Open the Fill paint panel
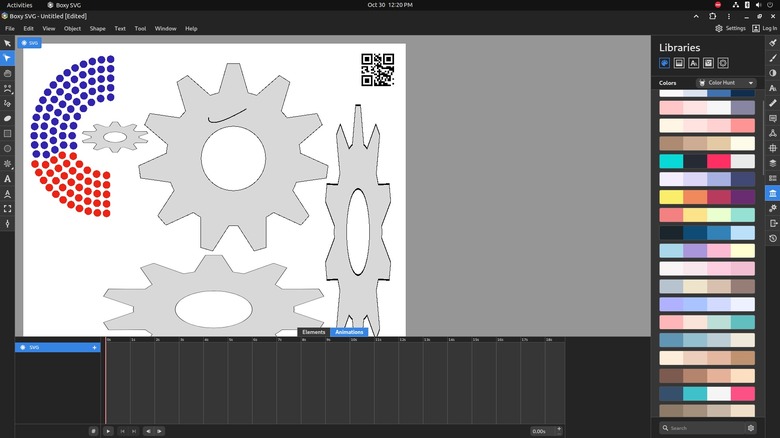Viewport: 780px width, 438px height. coord(772,43)
